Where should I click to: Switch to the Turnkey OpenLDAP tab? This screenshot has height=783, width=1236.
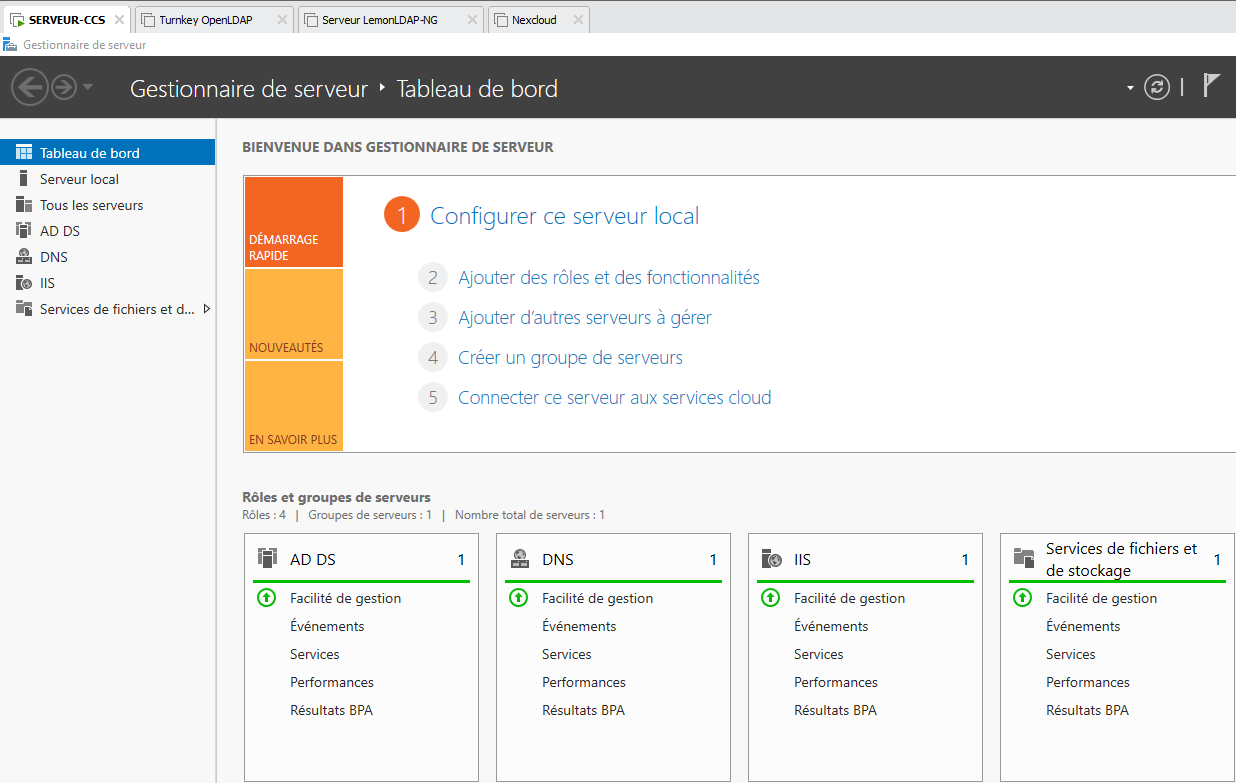click(x=205, y=20)
